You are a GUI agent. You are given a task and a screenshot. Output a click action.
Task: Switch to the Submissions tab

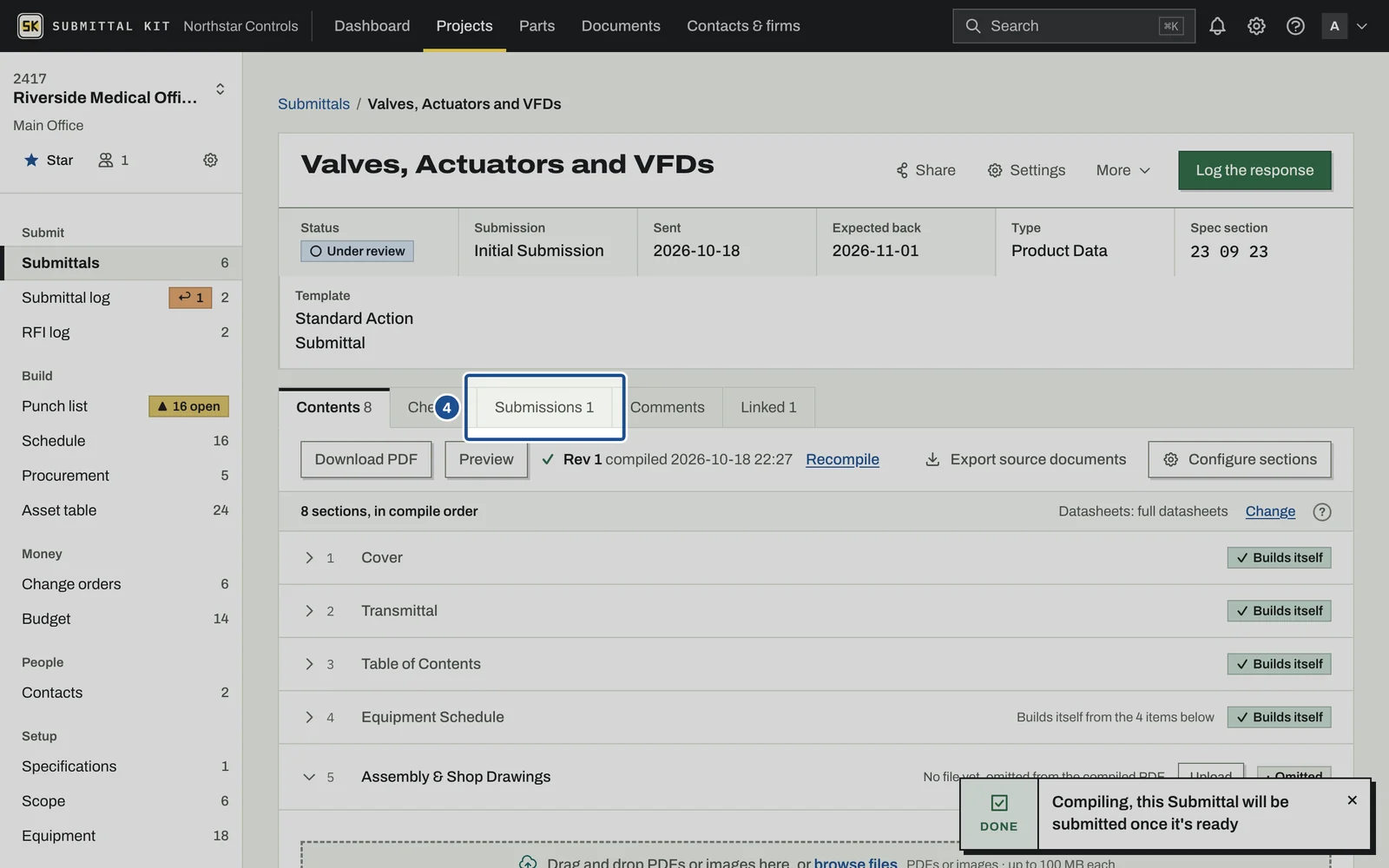pyautogui.click(x=544, y=407)
